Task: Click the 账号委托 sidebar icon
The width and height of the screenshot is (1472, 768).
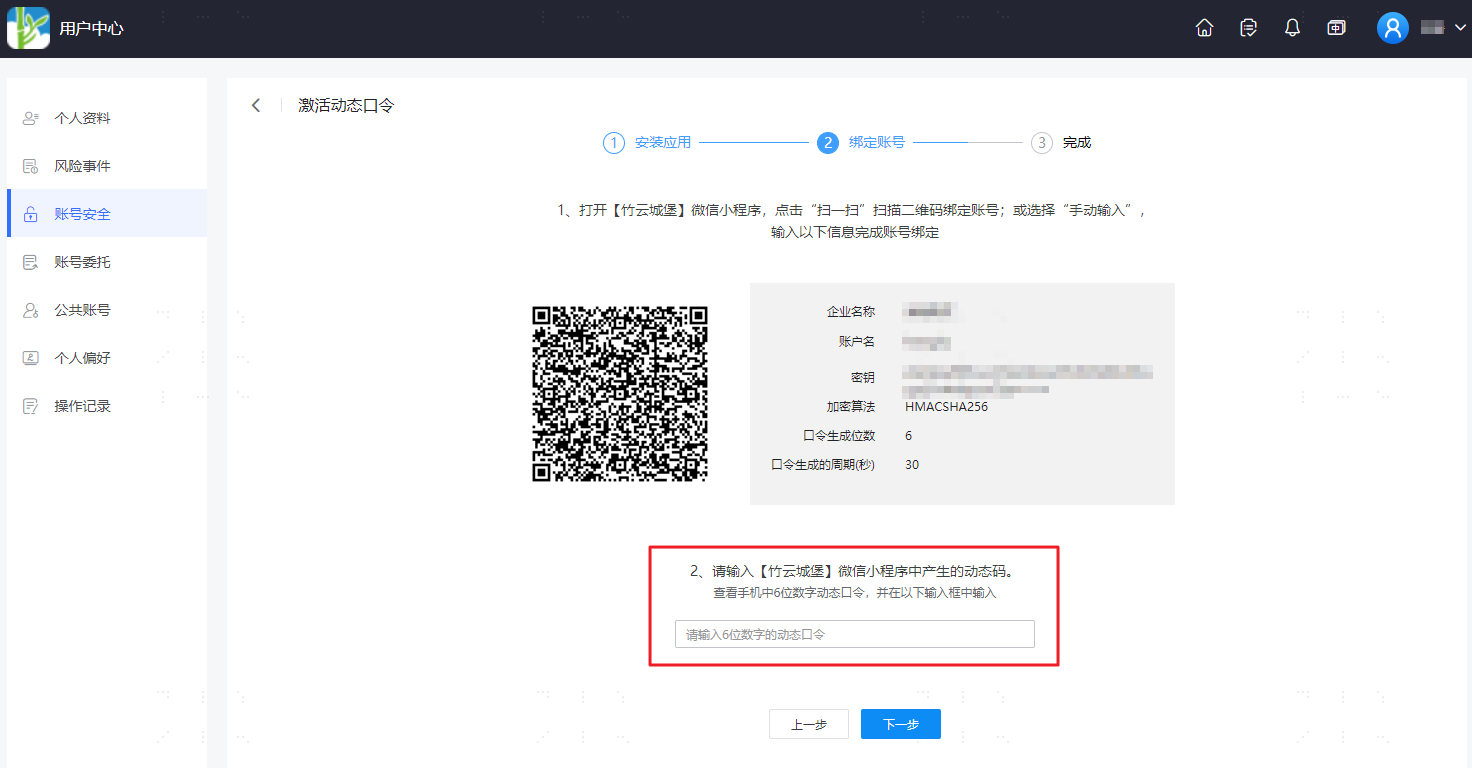Action: [x=31, y=262]
